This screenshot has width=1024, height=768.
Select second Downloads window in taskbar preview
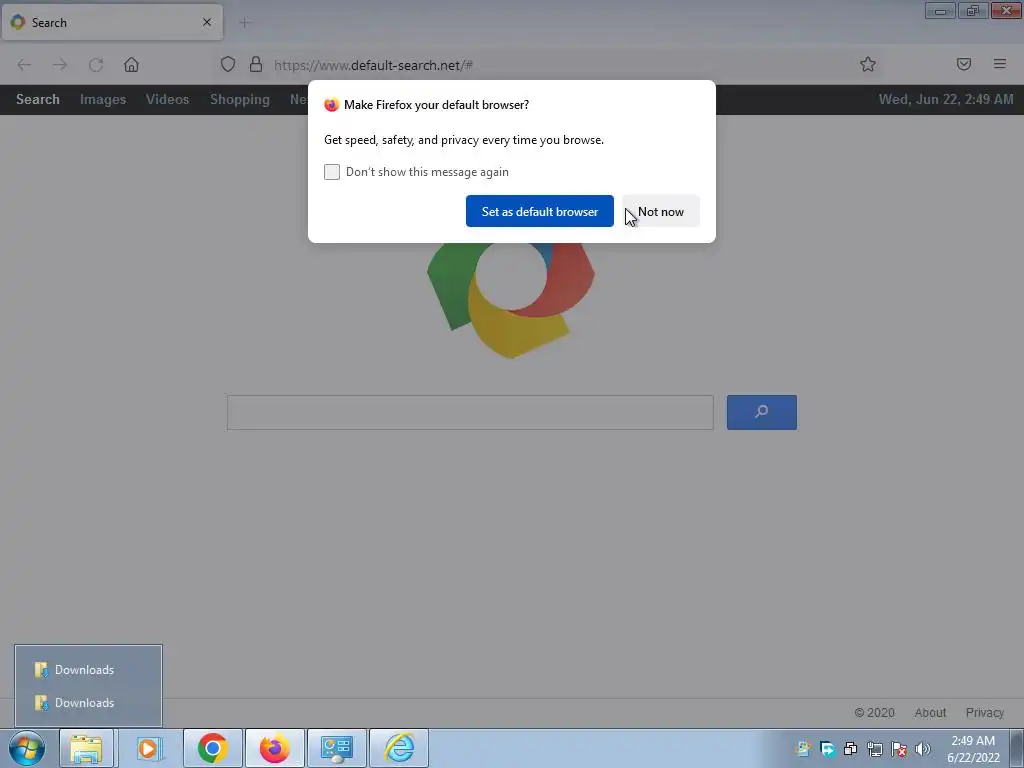point(88,703)
